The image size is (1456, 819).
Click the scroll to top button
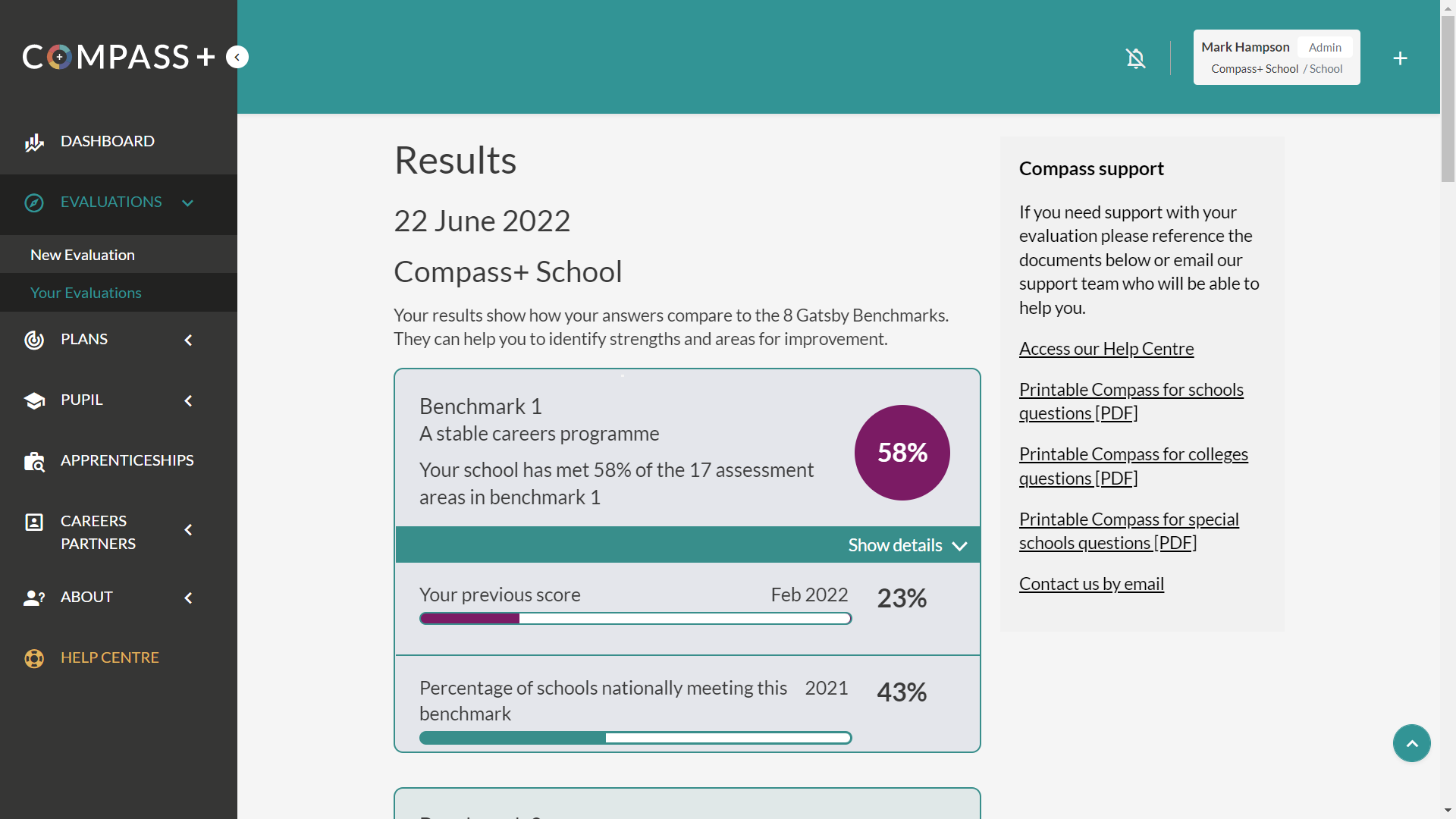(x=1411, y=743)
